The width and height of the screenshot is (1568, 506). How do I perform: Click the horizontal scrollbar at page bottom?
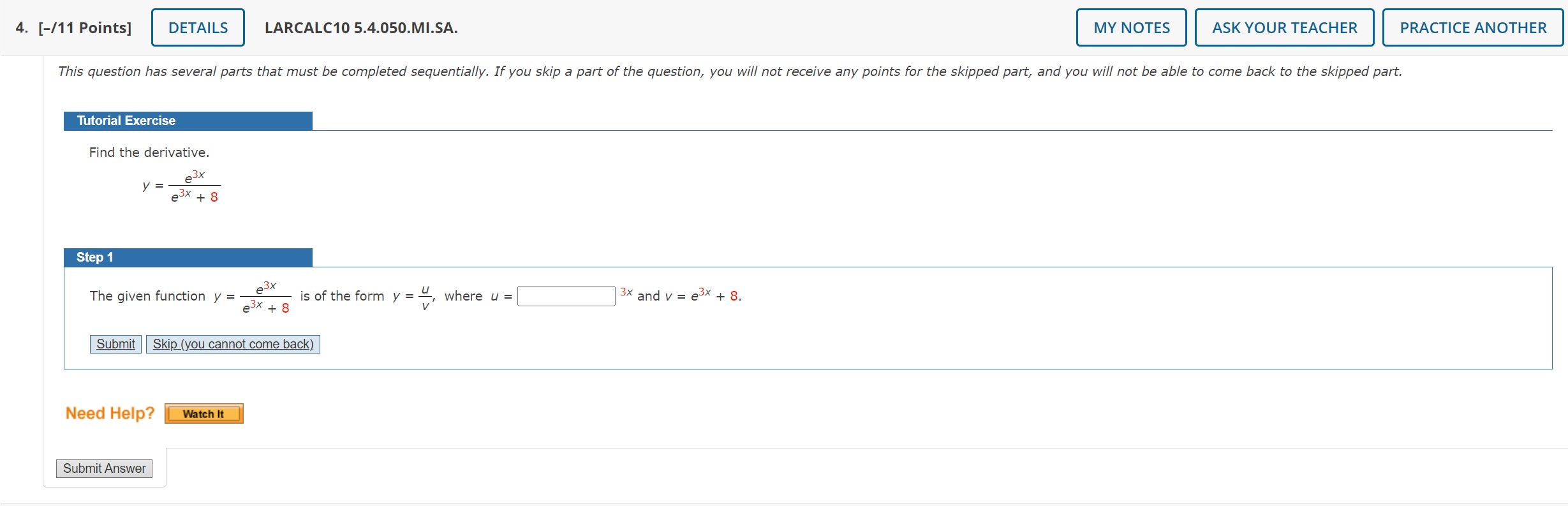784,503
